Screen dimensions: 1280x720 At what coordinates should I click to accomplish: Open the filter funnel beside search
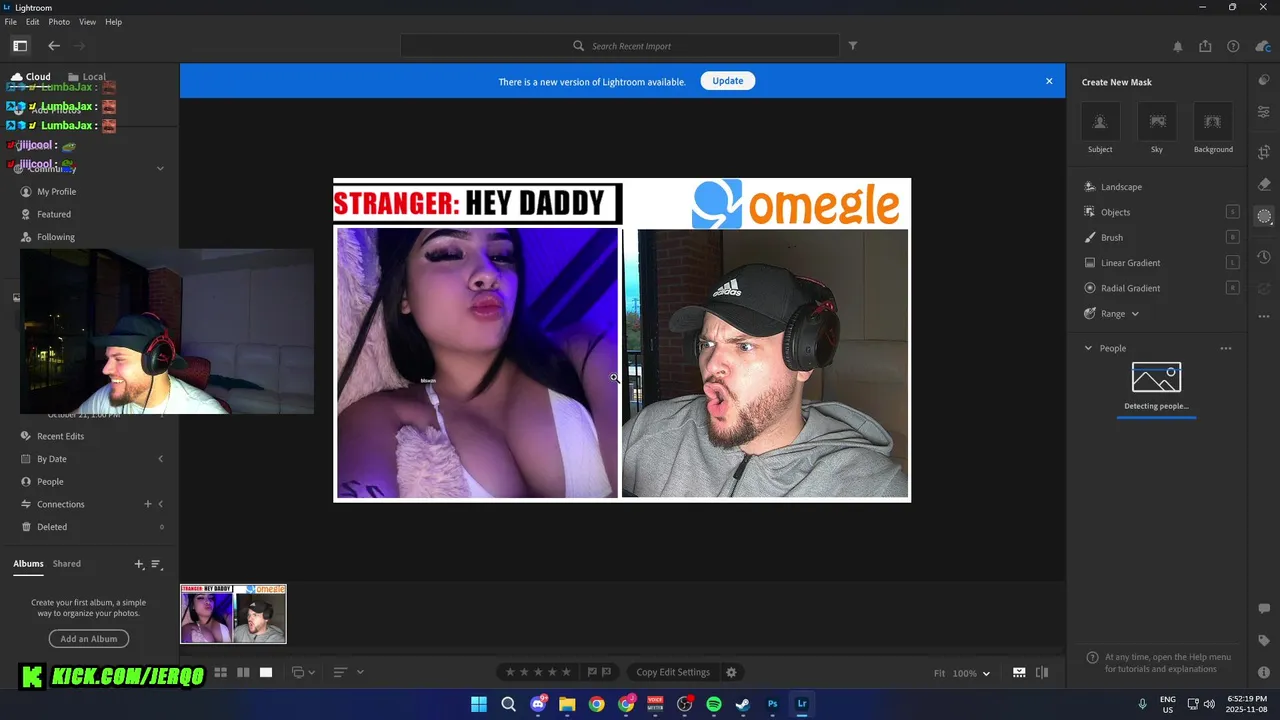pyautogui.click(x=853, y=46)
